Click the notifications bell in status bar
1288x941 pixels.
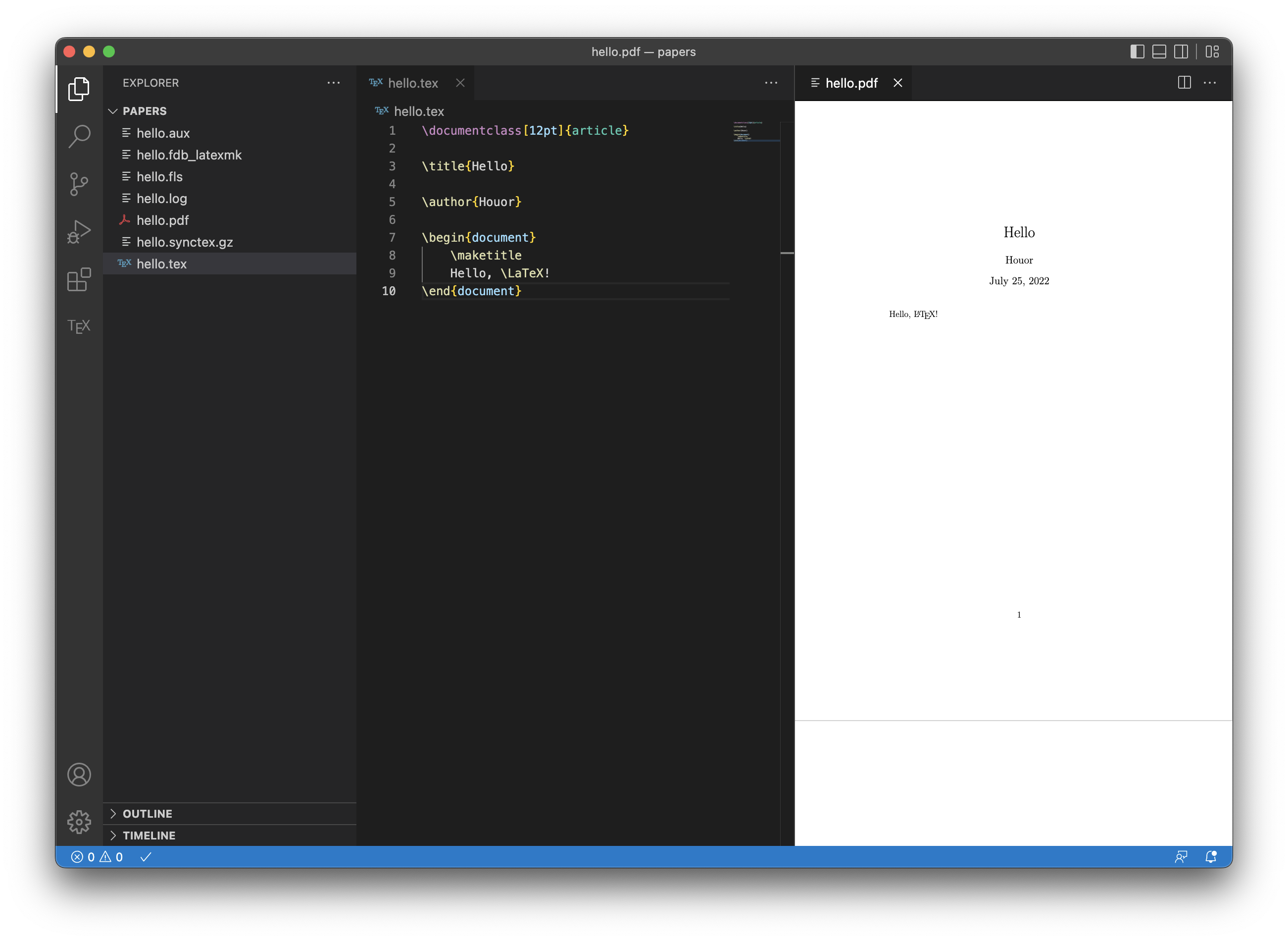click(x=1211, y=857)
